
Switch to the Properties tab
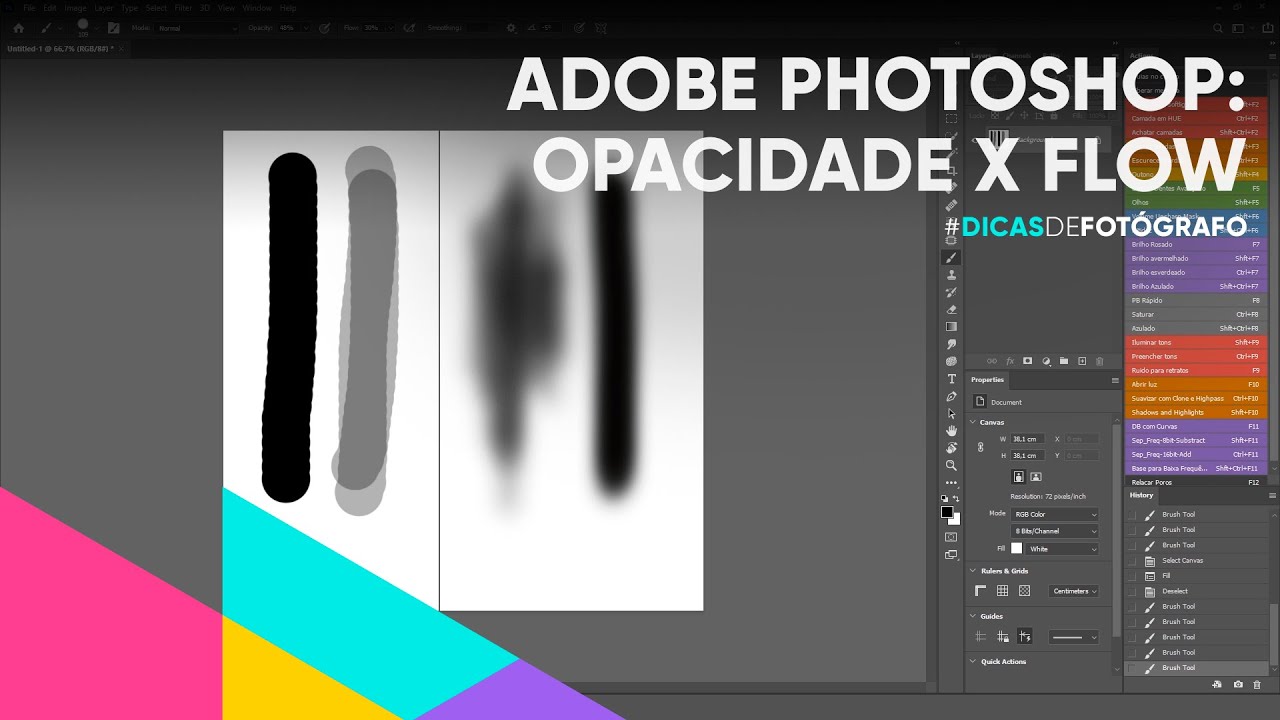[987, 380]
